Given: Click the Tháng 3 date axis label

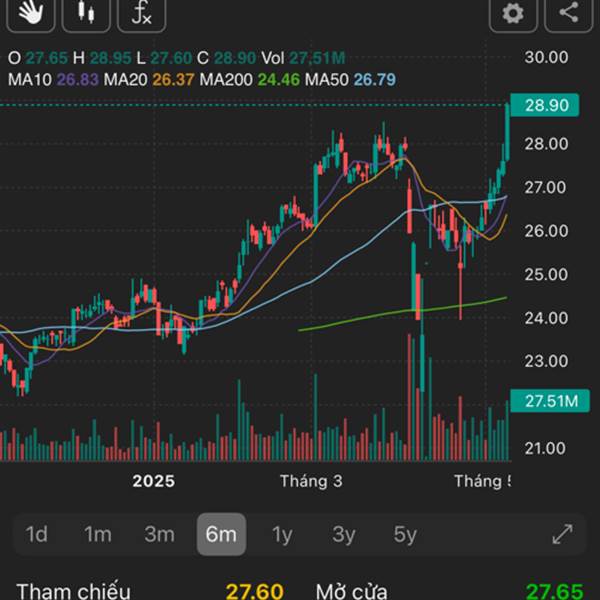Looking at the screenshot, I should coord(311,481).
